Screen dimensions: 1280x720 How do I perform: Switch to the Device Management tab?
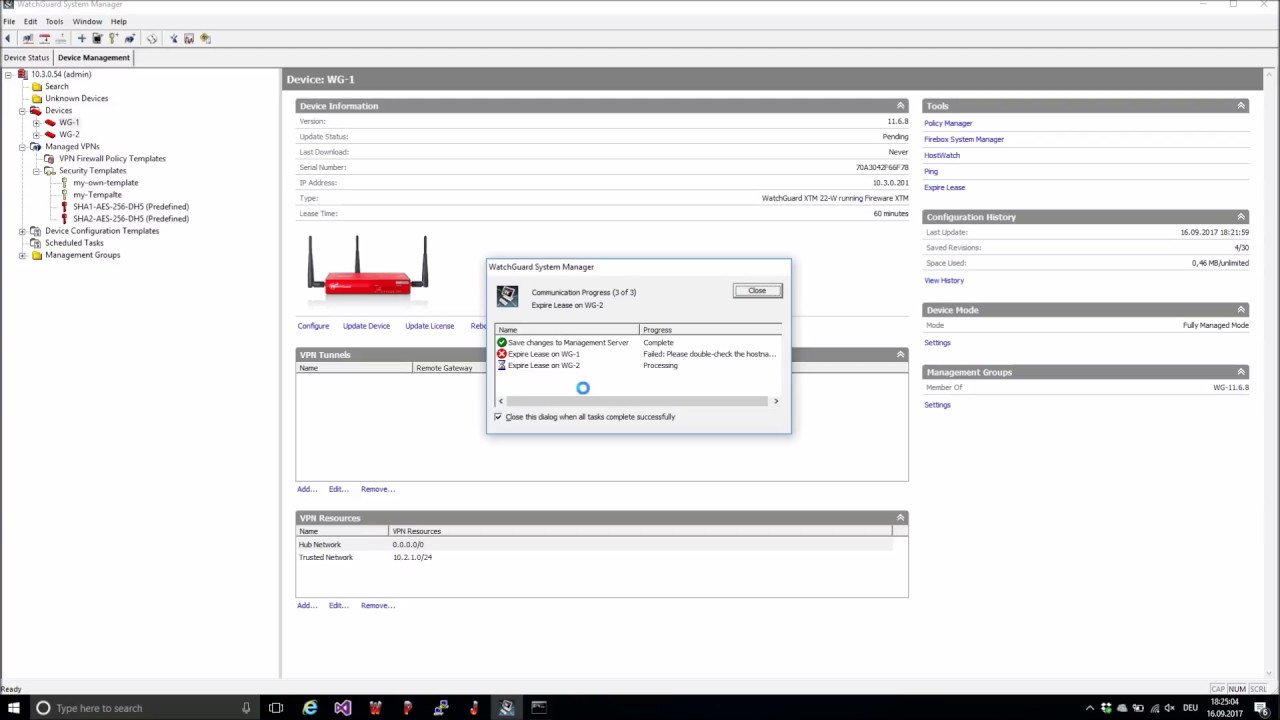click(93, 57)
